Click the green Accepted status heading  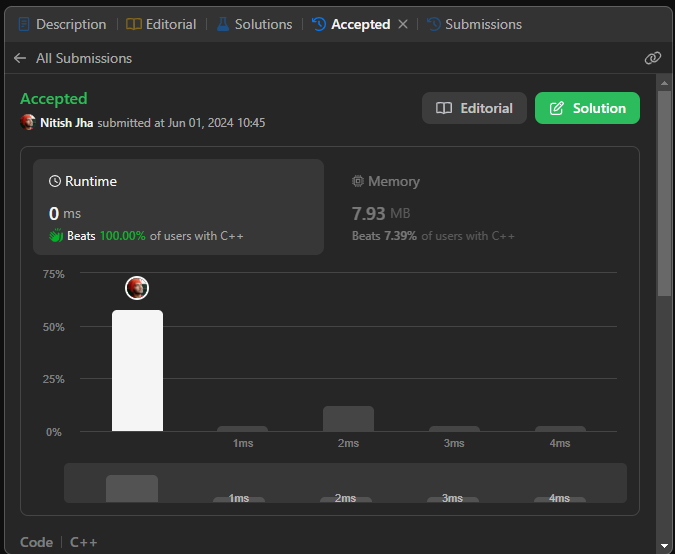coord(54,99)
